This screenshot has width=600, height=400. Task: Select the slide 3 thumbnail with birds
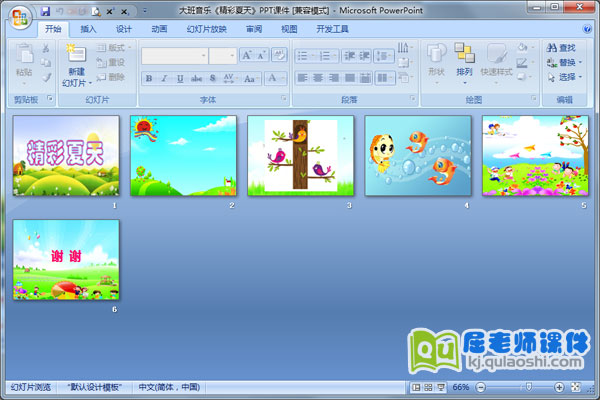300,155
